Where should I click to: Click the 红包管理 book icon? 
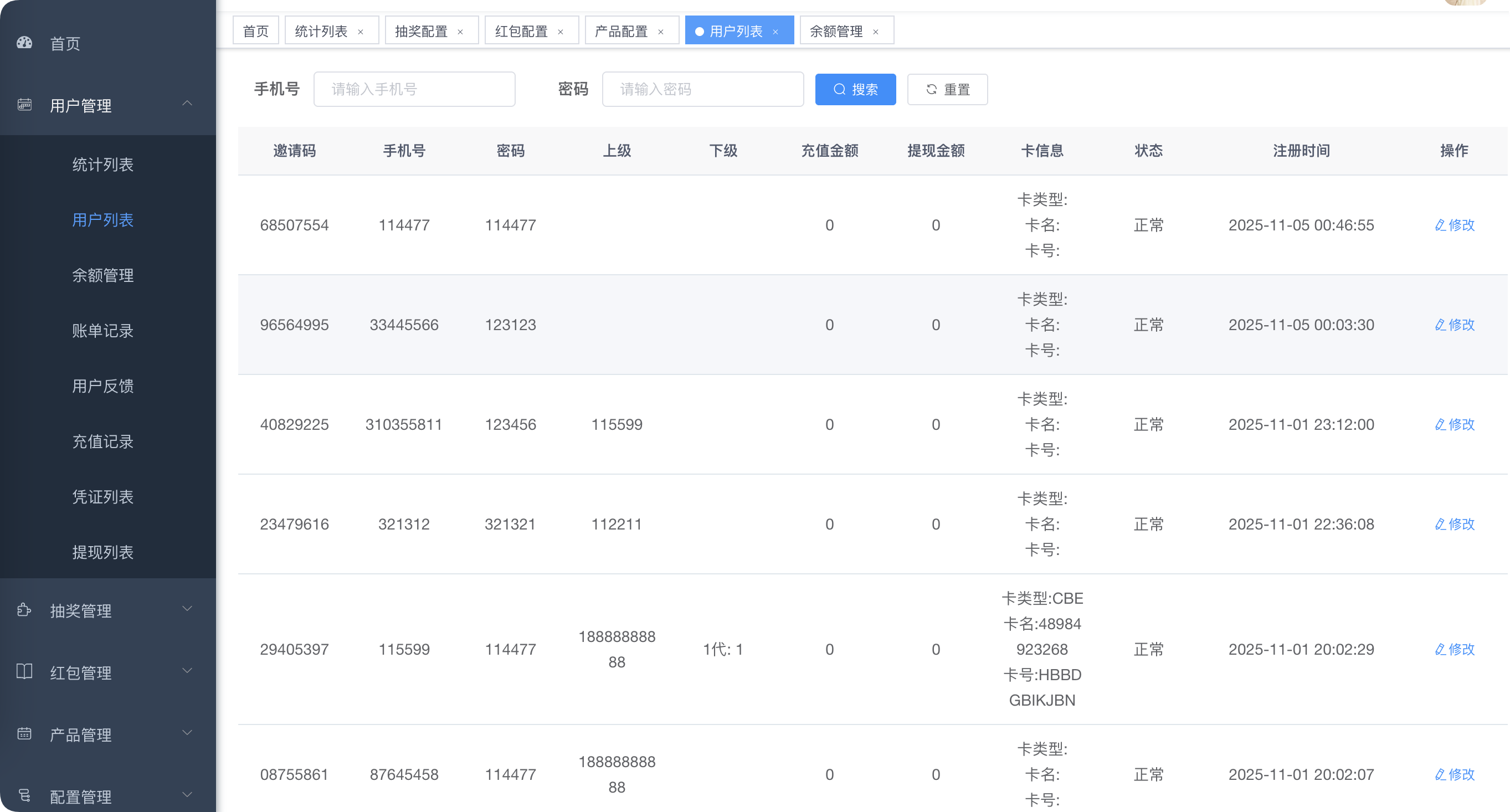pyautogui.click(x=24, y=672)
